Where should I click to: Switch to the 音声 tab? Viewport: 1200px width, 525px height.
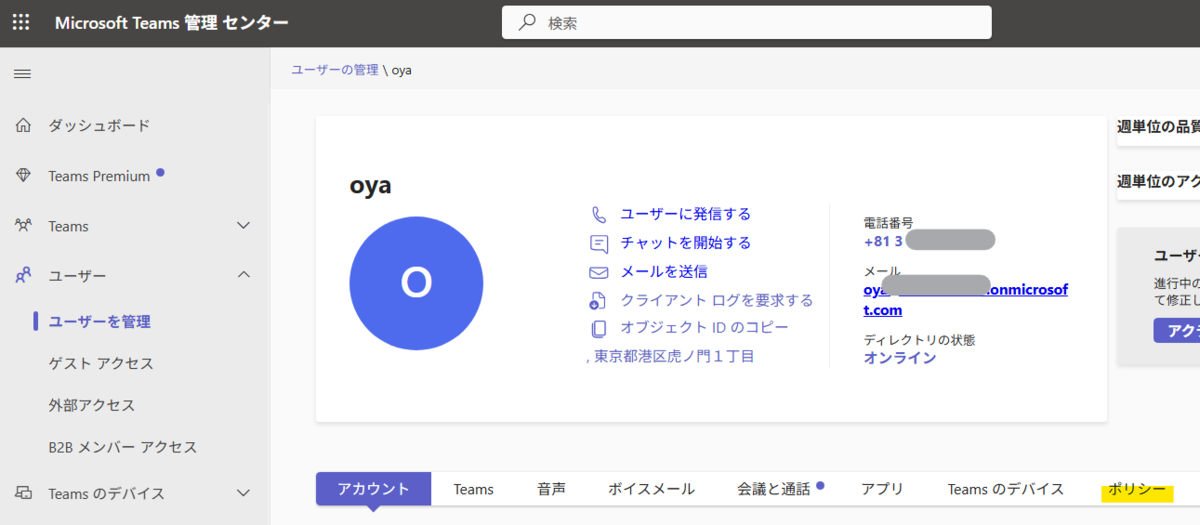[x=551, y=489]
